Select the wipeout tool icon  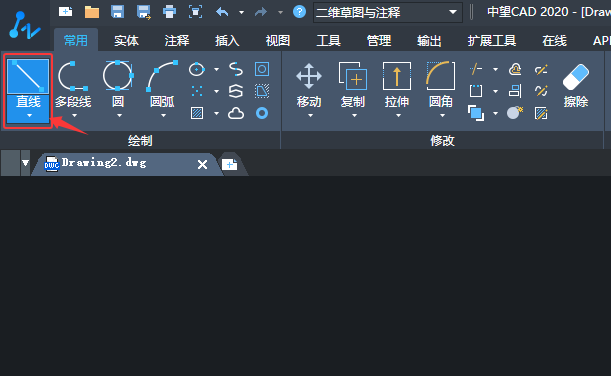coord(262,91)
